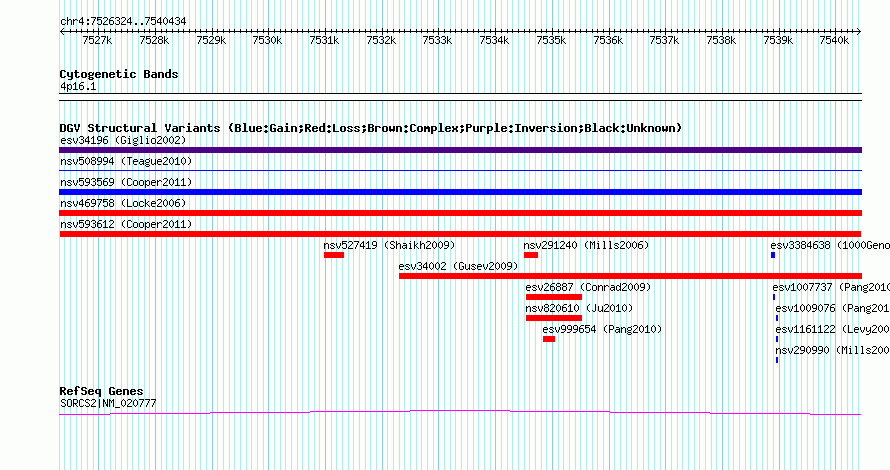Click the esv1009076 variant label
Image resolution: width=890 pixels, height=470 pixels.
click(x=833, y=308)
